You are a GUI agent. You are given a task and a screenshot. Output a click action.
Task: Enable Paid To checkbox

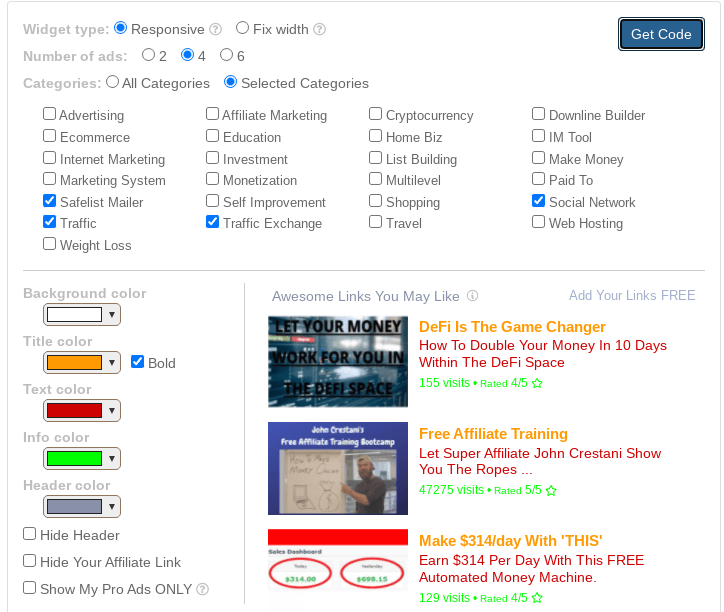(x=538, y=179)
